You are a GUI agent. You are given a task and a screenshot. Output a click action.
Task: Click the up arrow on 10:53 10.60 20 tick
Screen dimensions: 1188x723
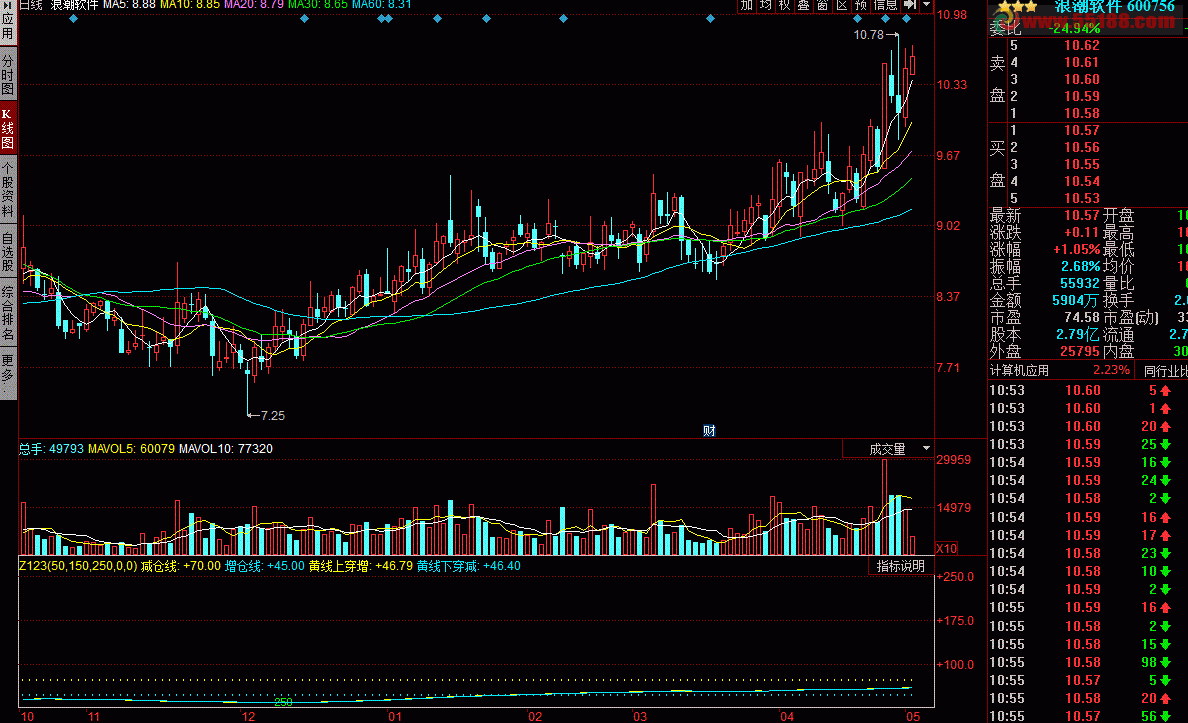1165,427
